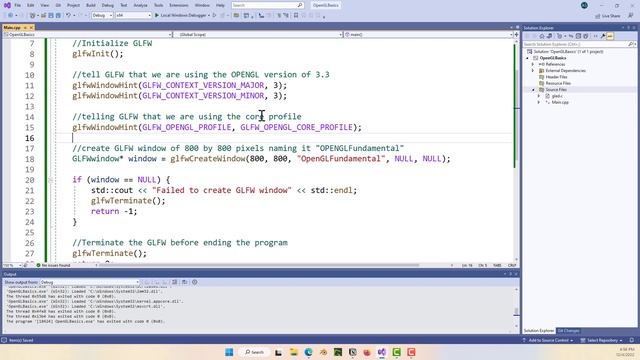Click the top Search box
This screenshot has height=360, width=640.
tap(267, 5)
